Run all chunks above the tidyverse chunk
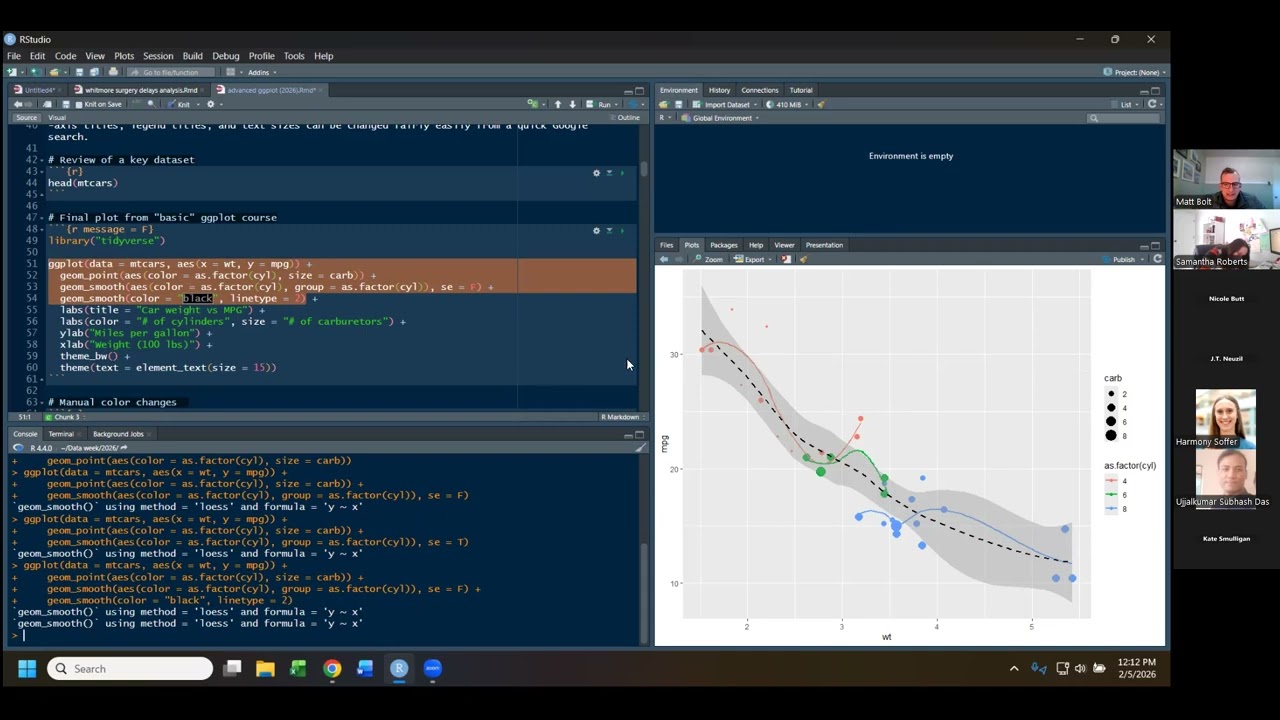This screenshot has width=1280, height=720. click(x=609, y=230)
